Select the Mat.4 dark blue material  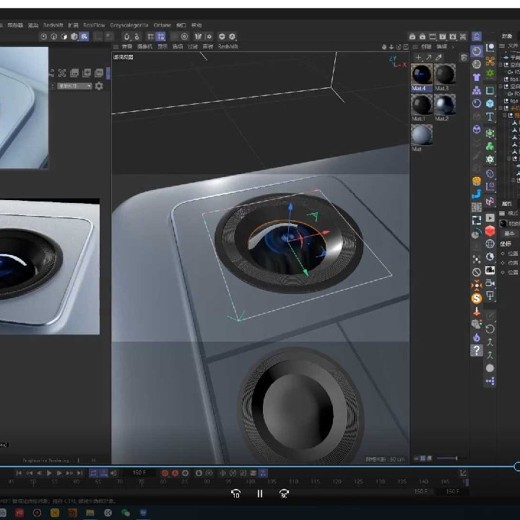click(422, 74)
